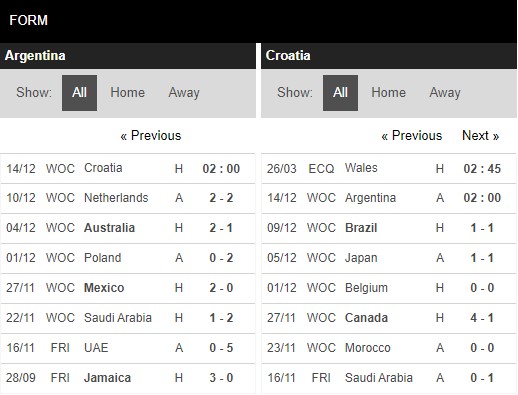518x395 pixels.
Task: Go to Previous matches for Argentina
Action: pyautogui.click(x=151, y=136)
